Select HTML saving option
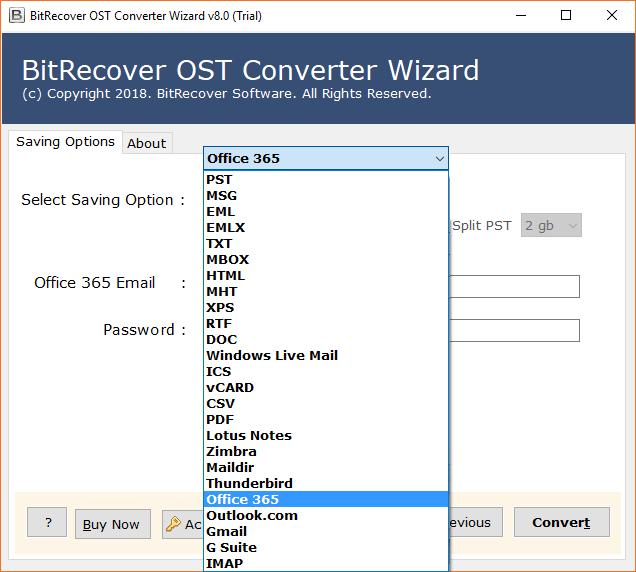The height and width of the screenshot is (572, 636). point(326,276)
